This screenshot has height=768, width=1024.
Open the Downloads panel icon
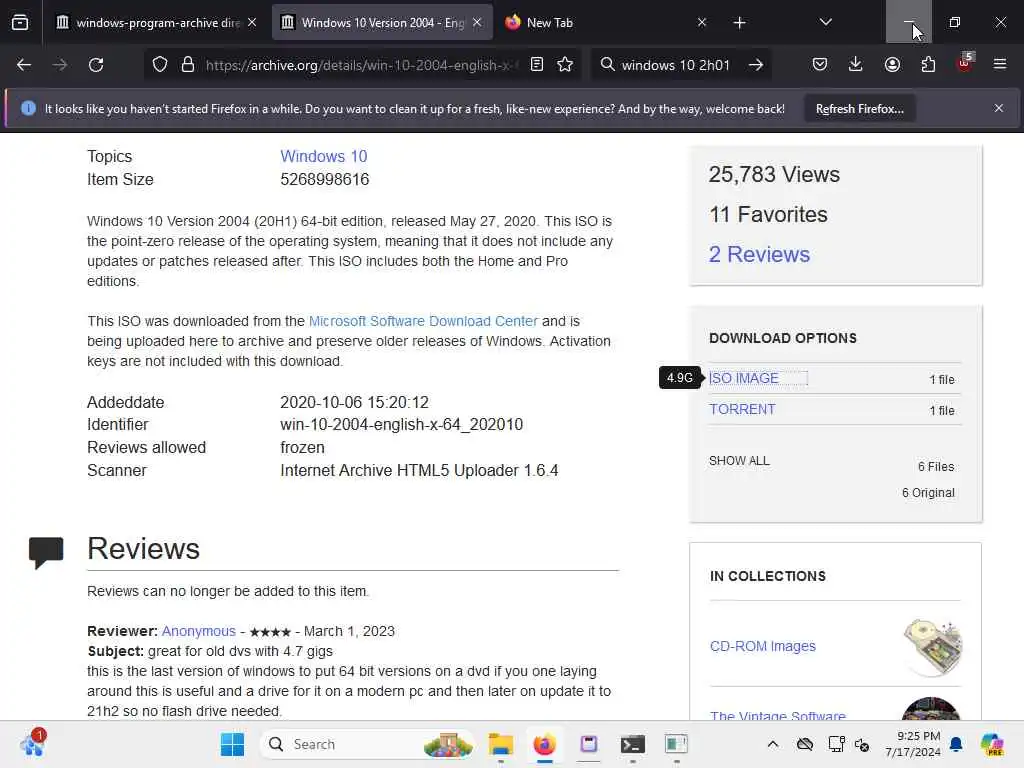[856, 64]
